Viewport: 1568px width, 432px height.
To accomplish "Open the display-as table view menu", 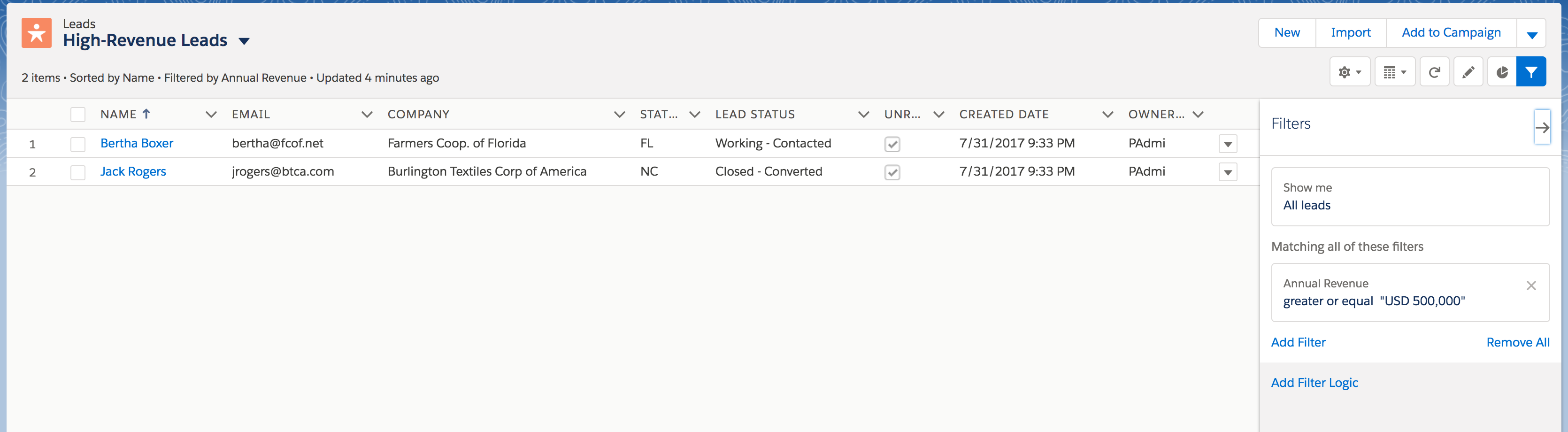I will click(1394, 72).
